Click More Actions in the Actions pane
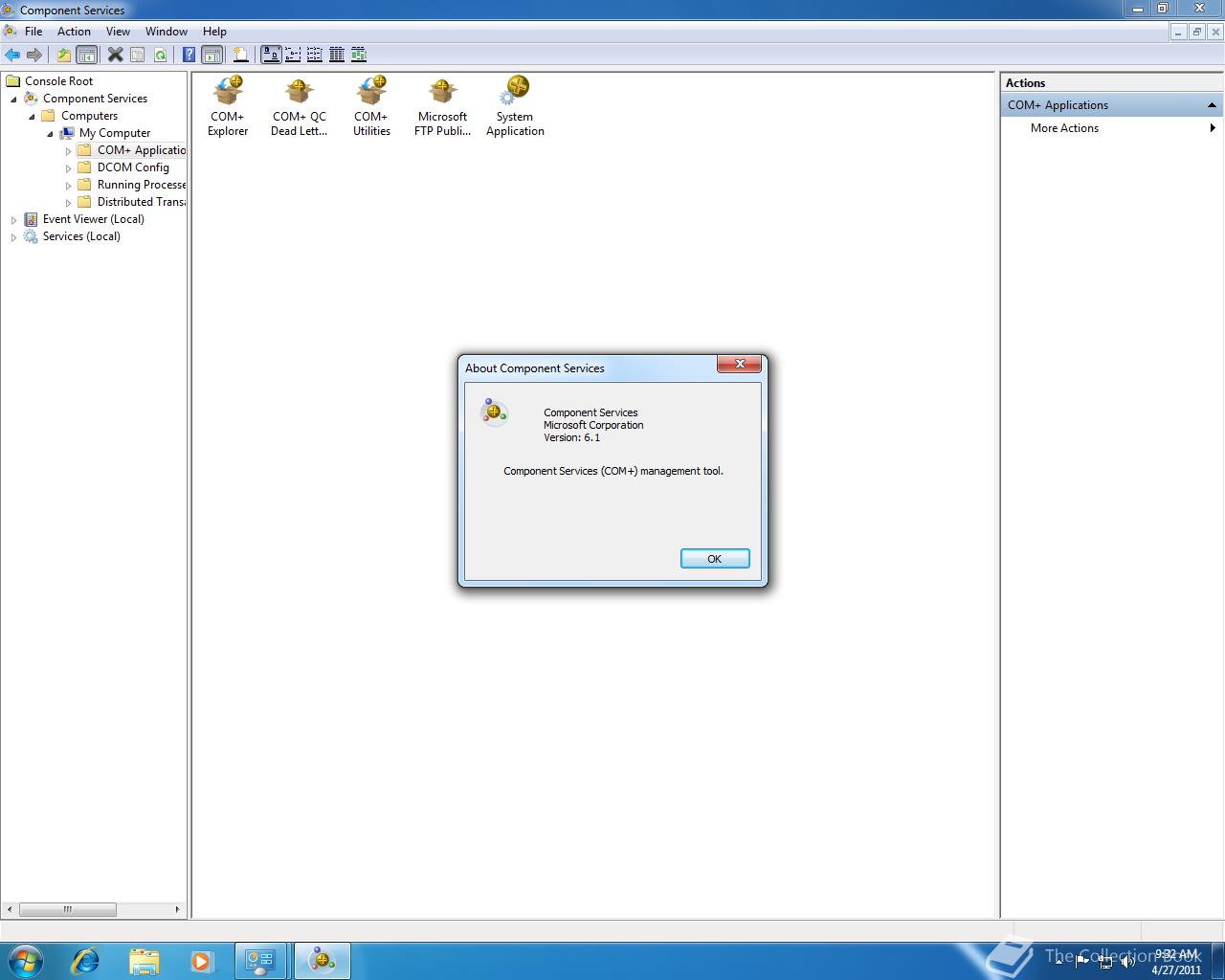 [1063, 127]
